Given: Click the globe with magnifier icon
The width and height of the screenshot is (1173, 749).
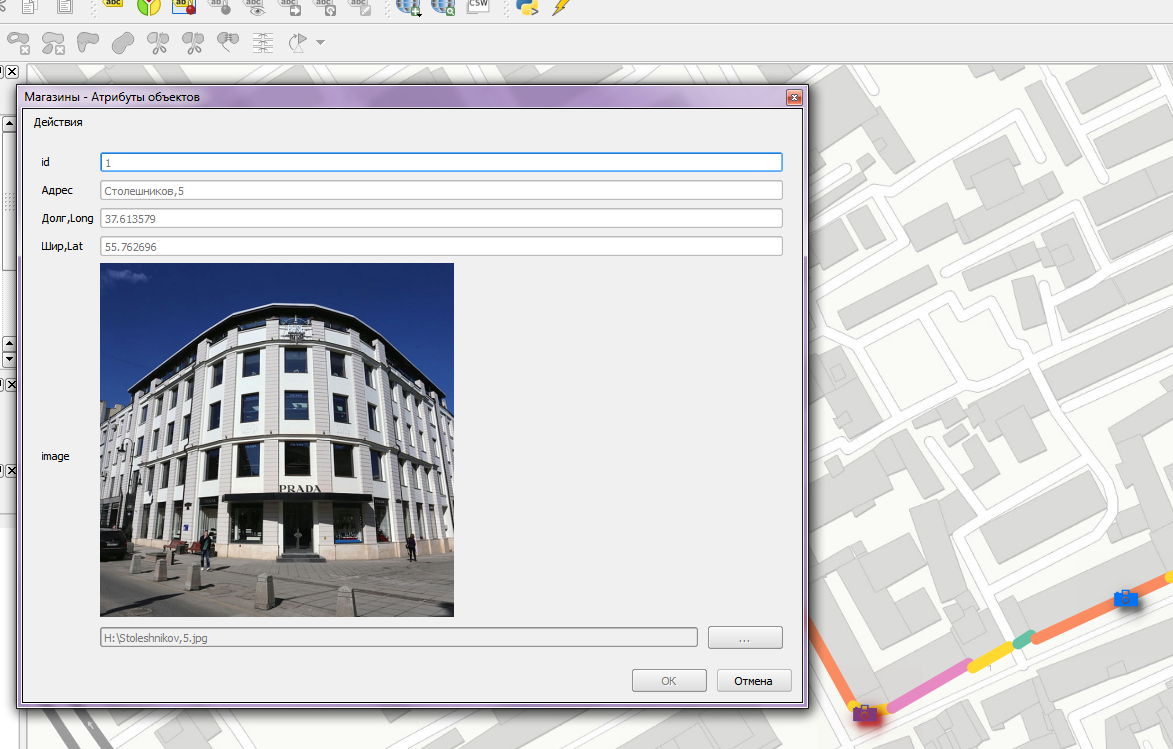Looking at the screenshot, I should [443, 7].
